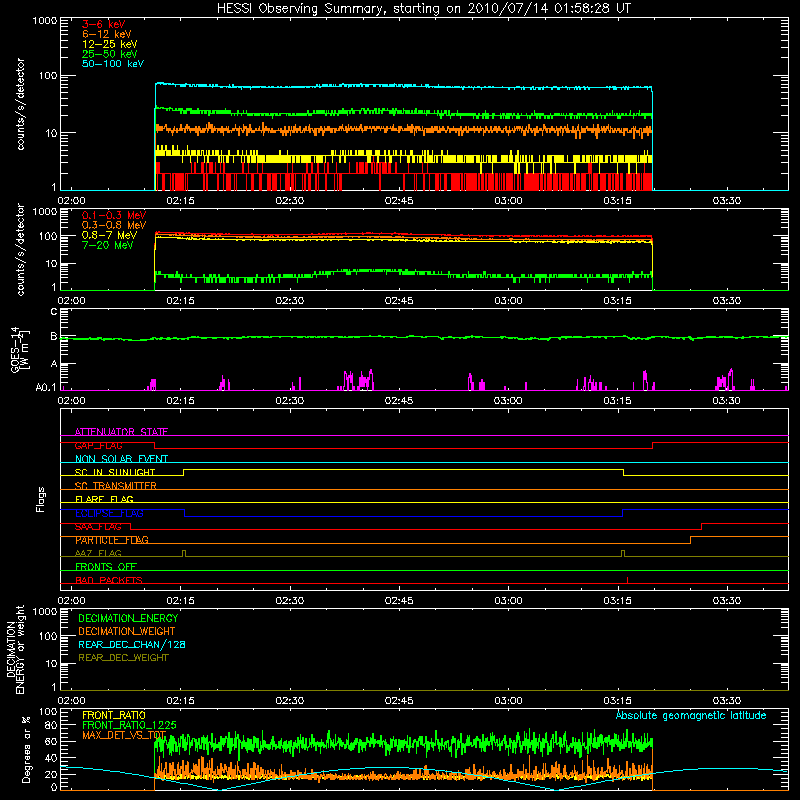Click the green "FRONT_RATIO_1225" legend label
Viewport: 800px width, 800px height.
pyautogui.click(x=129, y=725)
